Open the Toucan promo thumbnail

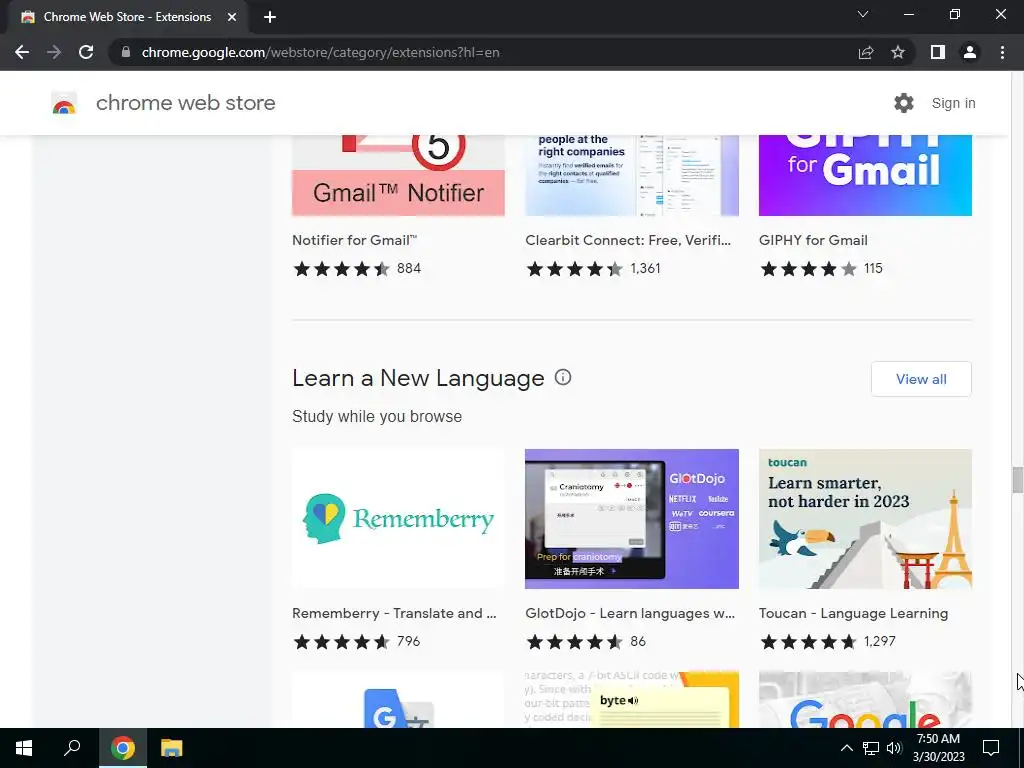point(865,519)
